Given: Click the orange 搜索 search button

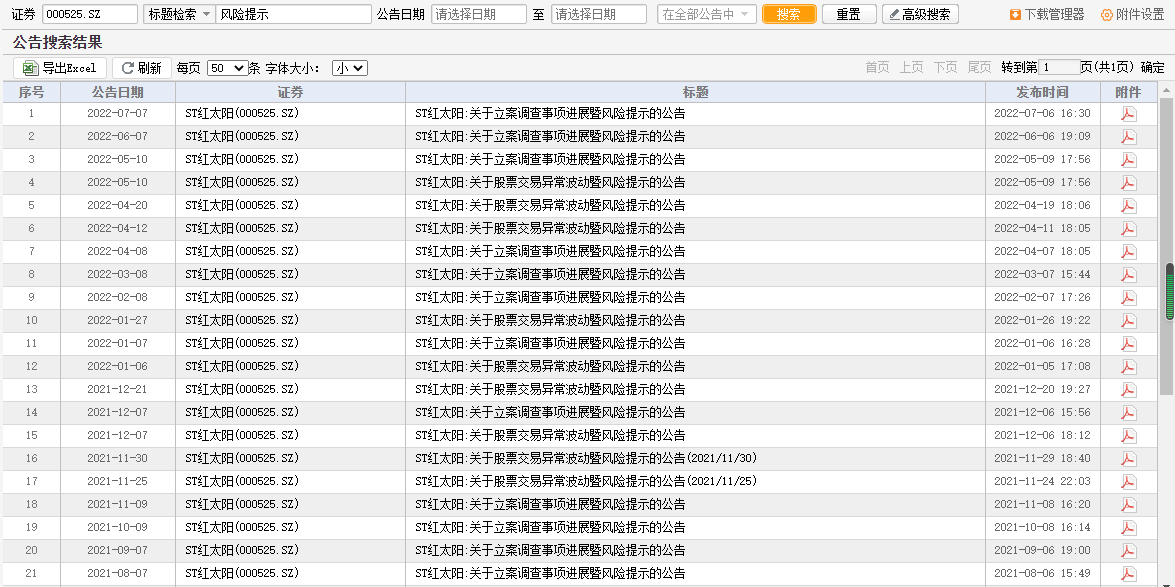Looking at the screenshot, I should (x=788, y=14).
